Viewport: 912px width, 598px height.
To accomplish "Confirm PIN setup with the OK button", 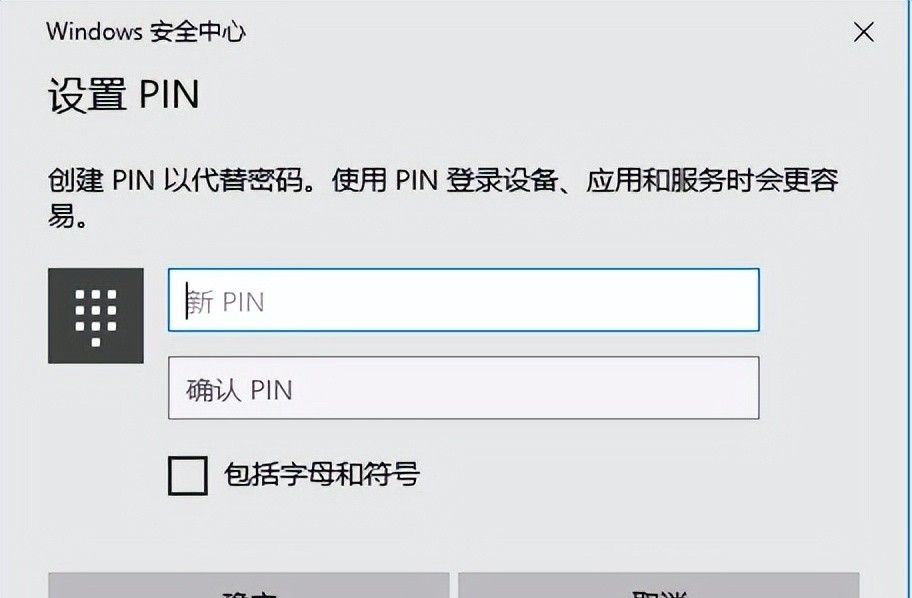I will 248,586.
